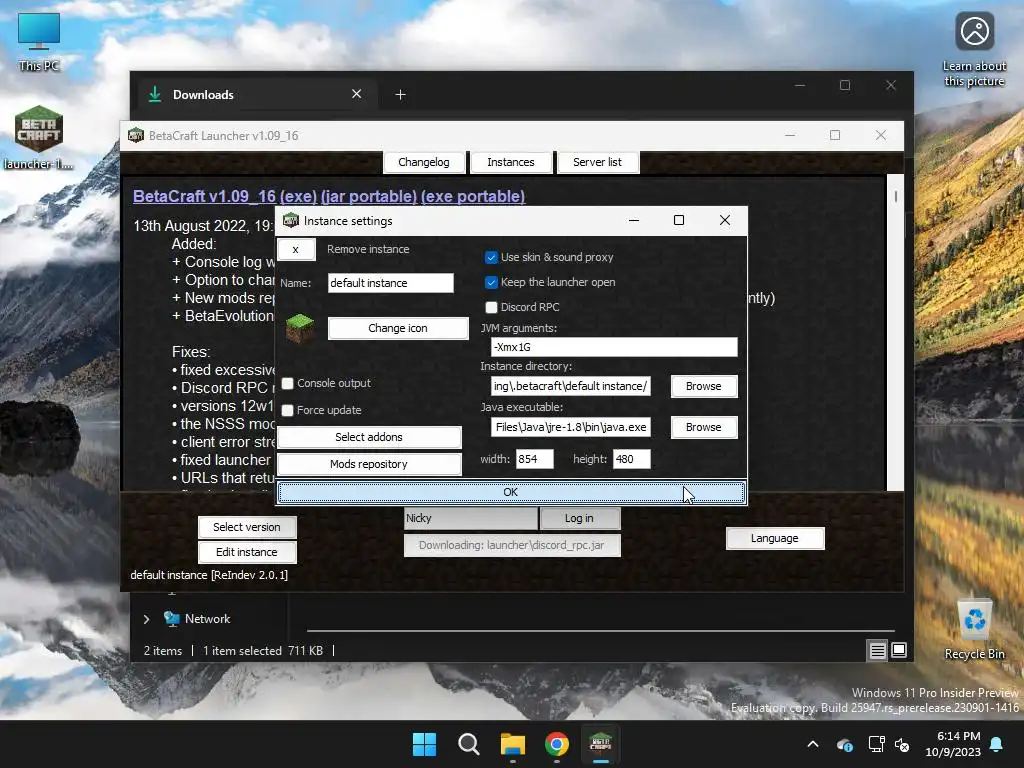Click Instance directory path field
Viewport: 1024px width, 768px height.
(x=571, y=386)
